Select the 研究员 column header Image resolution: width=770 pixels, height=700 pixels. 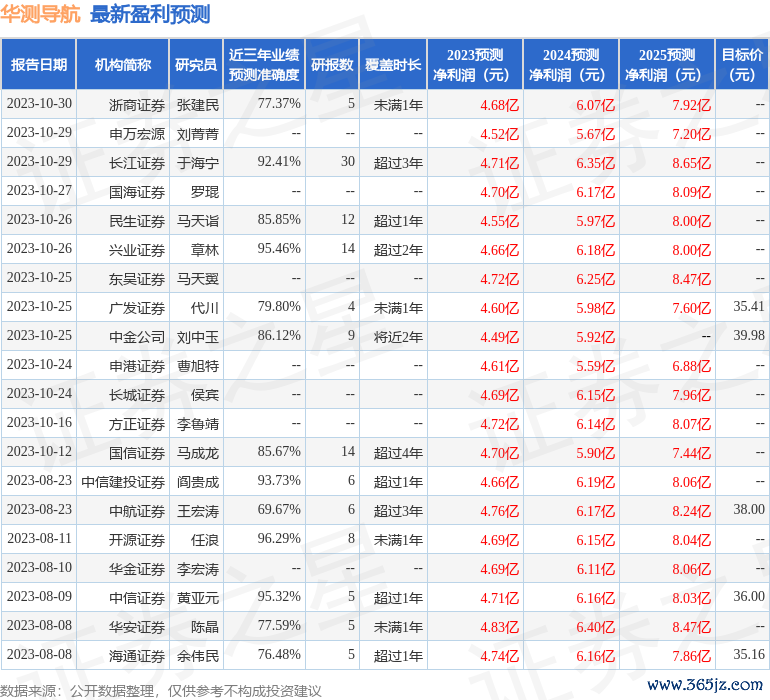(196, 64)
